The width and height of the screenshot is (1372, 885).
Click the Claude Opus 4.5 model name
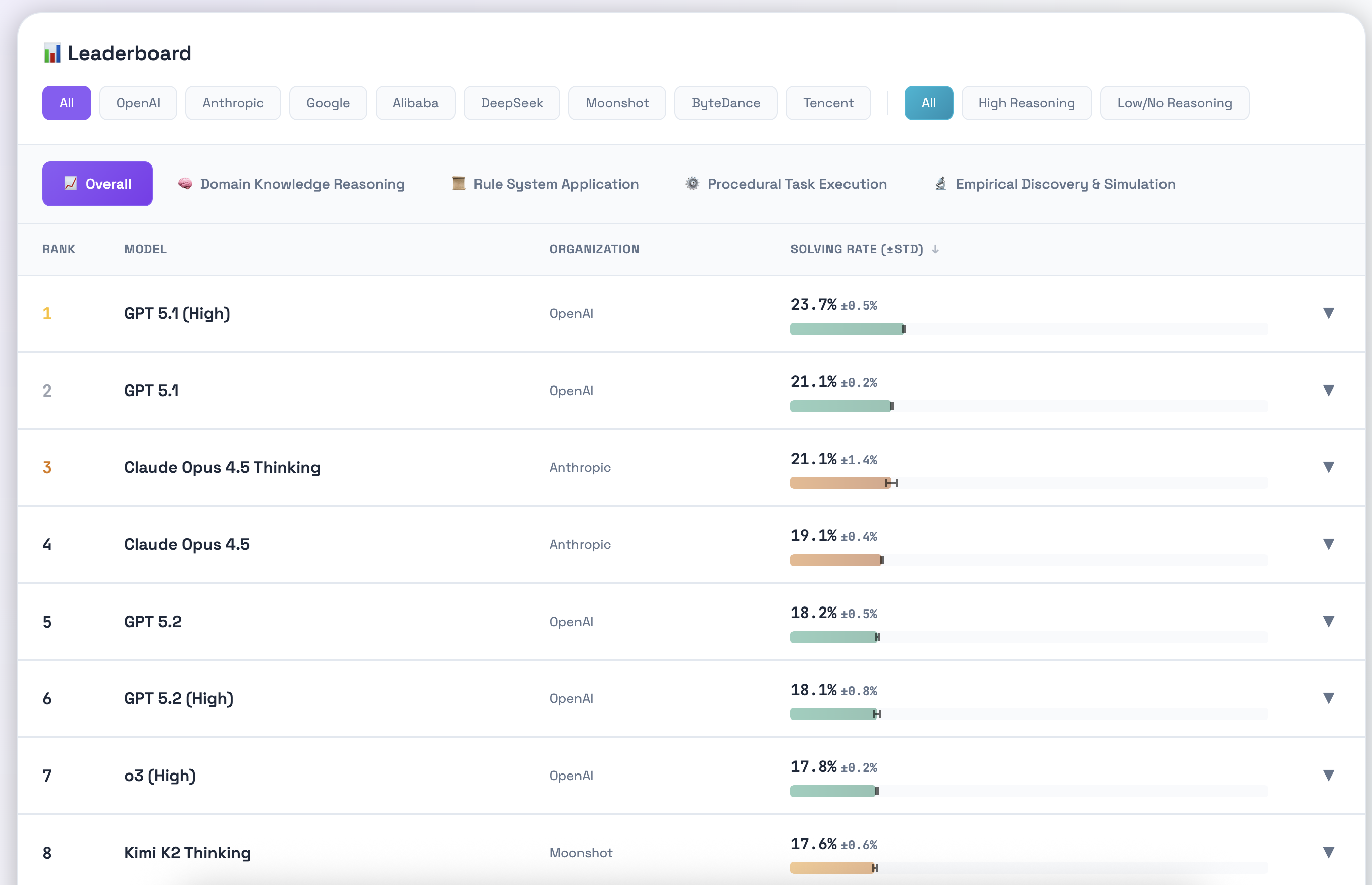click(187, 544)
